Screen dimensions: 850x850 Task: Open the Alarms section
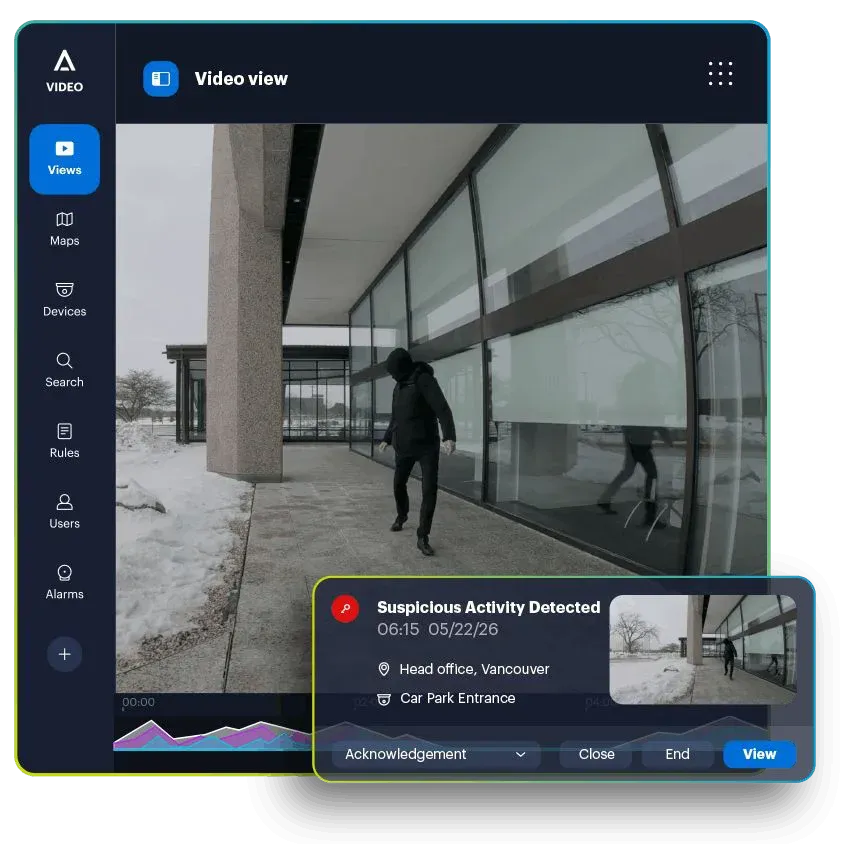[x=65, y=583]
